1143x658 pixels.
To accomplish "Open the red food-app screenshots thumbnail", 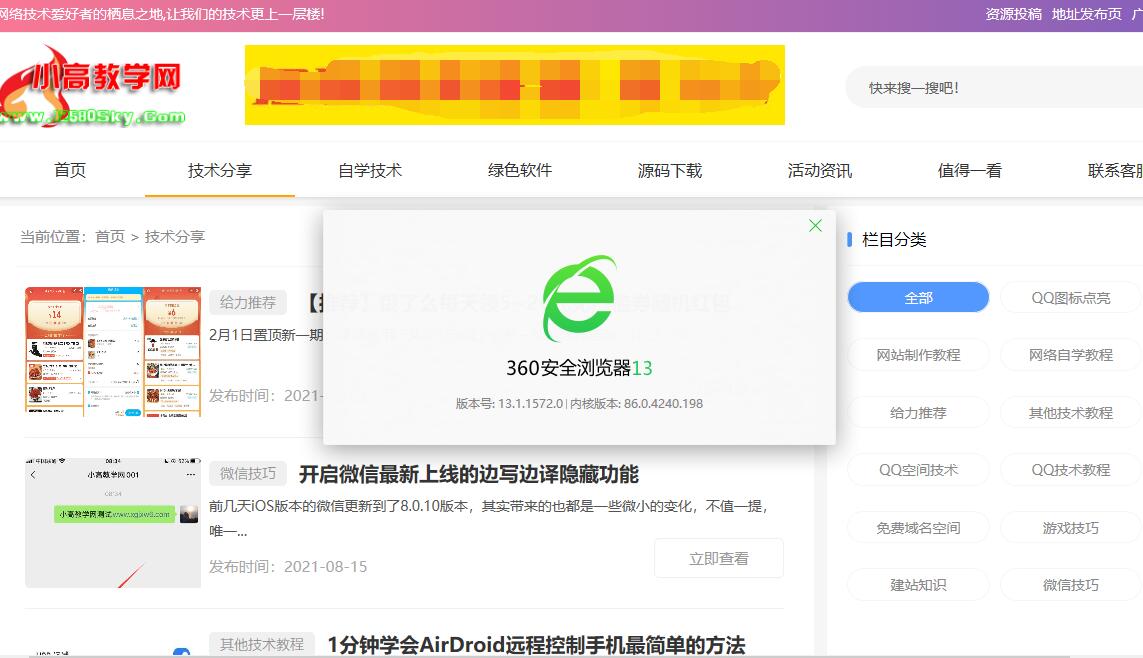I will [x=113, y=352].
